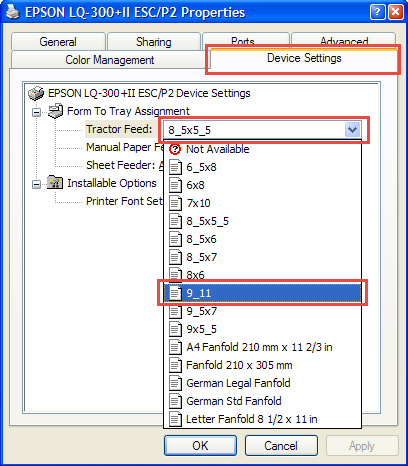The width and height of the screenshot is (408, 466).
Task: Click the page icon beside Letter Fanfold
Action: click(175, 419)
